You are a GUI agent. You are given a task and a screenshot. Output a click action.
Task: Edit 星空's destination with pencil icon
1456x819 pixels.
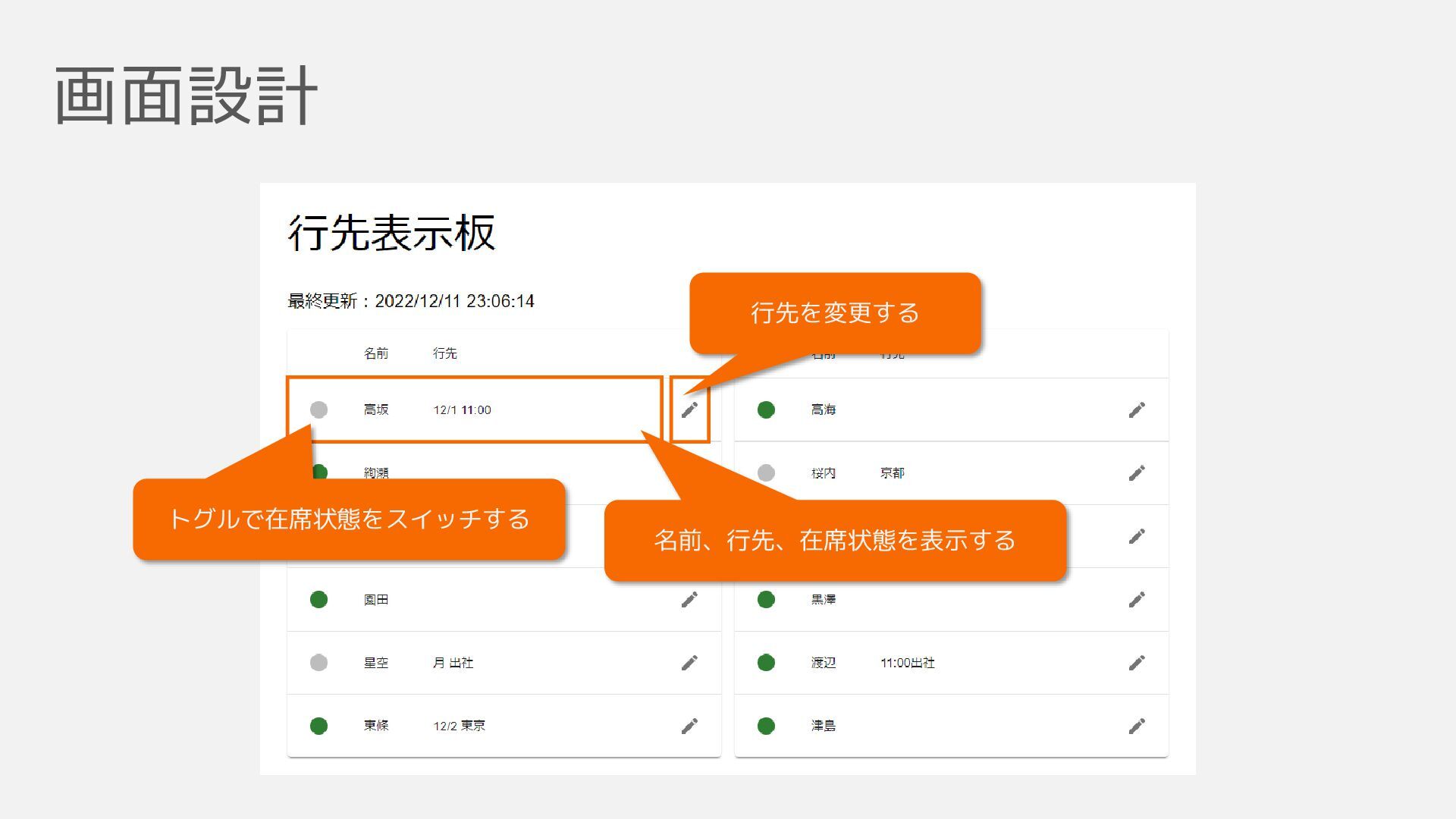(689, 663)
